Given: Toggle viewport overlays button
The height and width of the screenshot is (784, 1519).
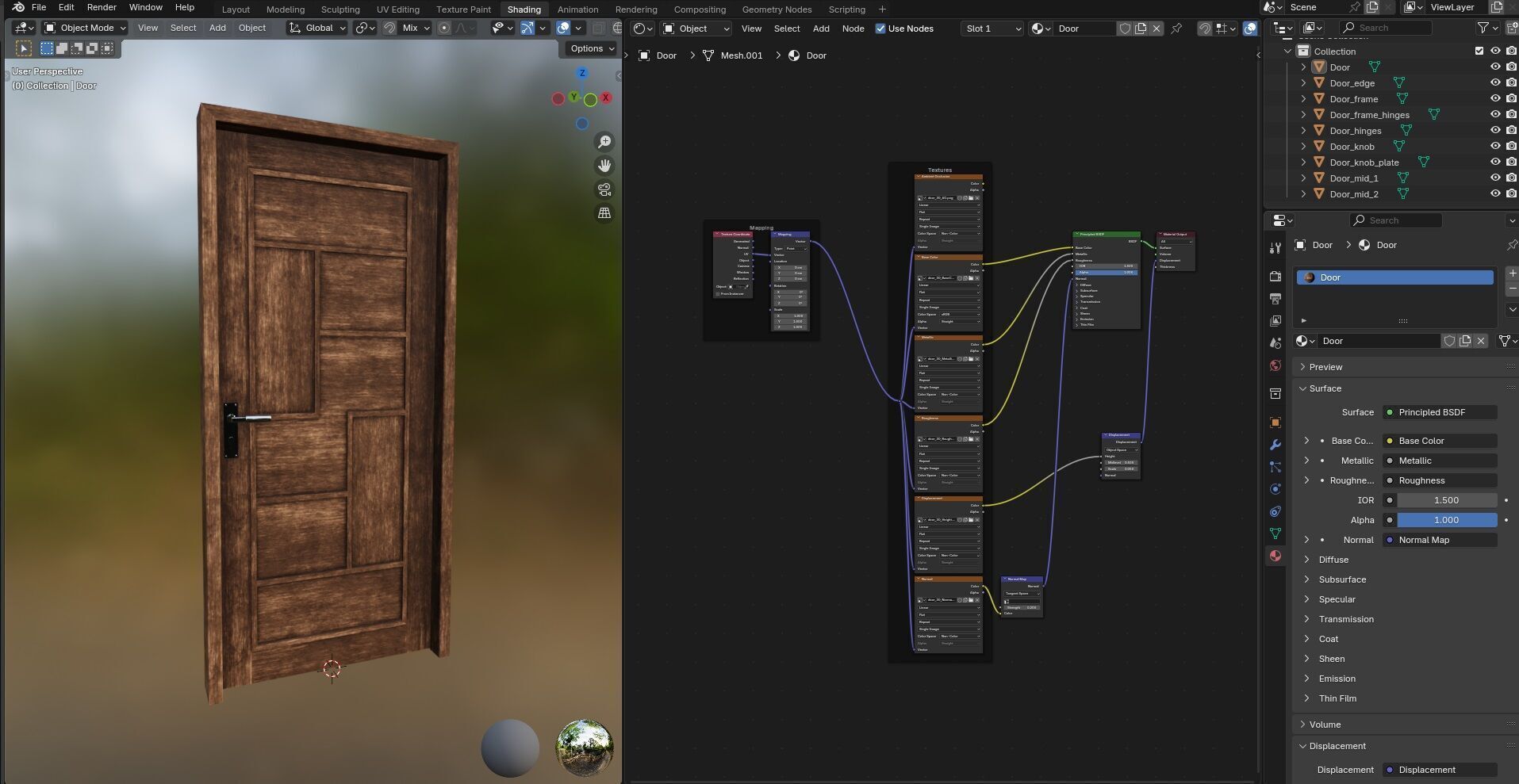Looking at the screenshot, I should 563,28.
